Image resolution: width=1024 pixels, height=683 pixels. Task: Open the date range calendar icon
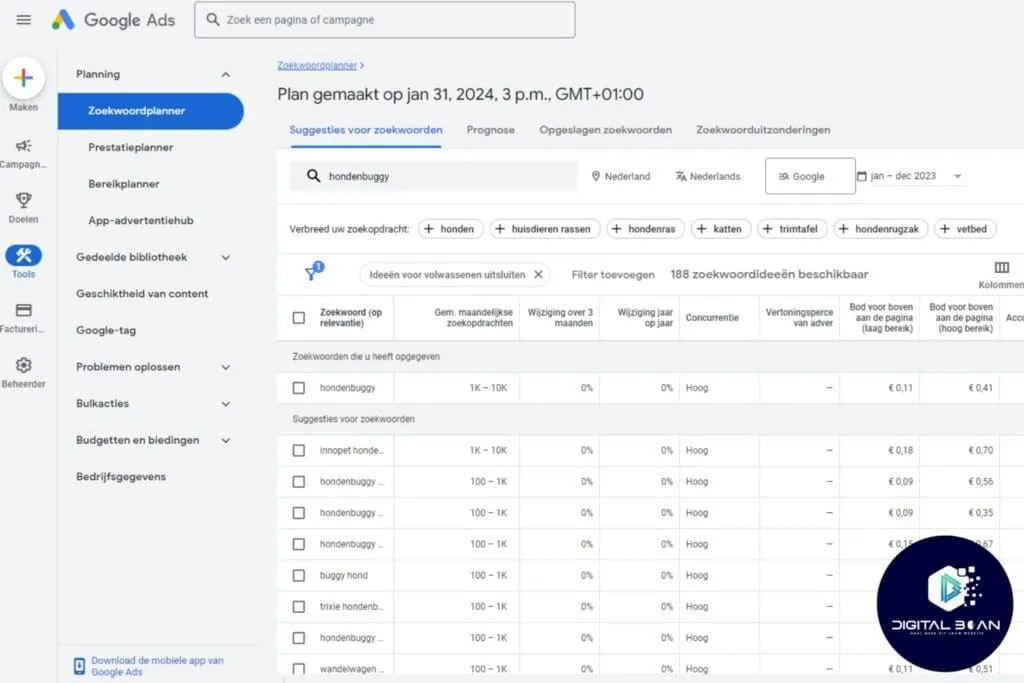861,176
